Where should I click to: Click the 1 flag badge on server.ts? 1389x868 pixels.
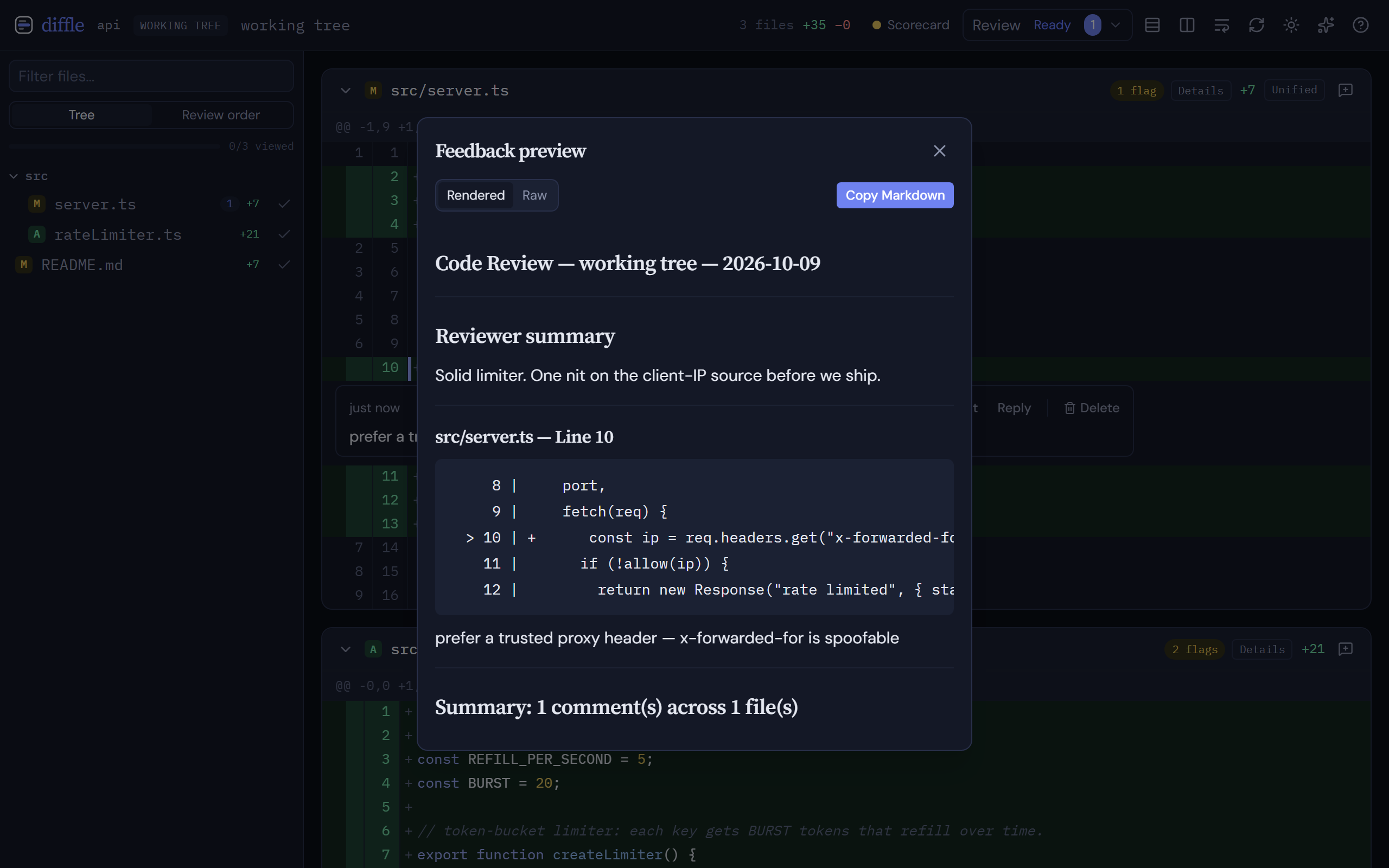pos(1137,91)
